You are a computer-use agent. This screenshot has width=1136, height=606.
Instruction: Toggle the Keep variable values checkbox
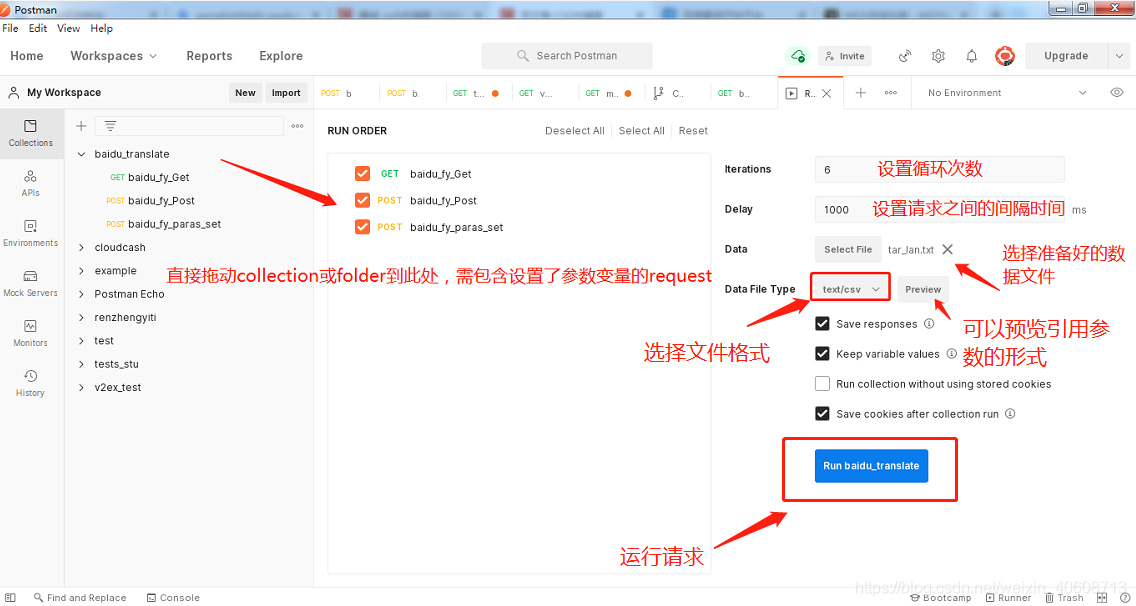822,354
